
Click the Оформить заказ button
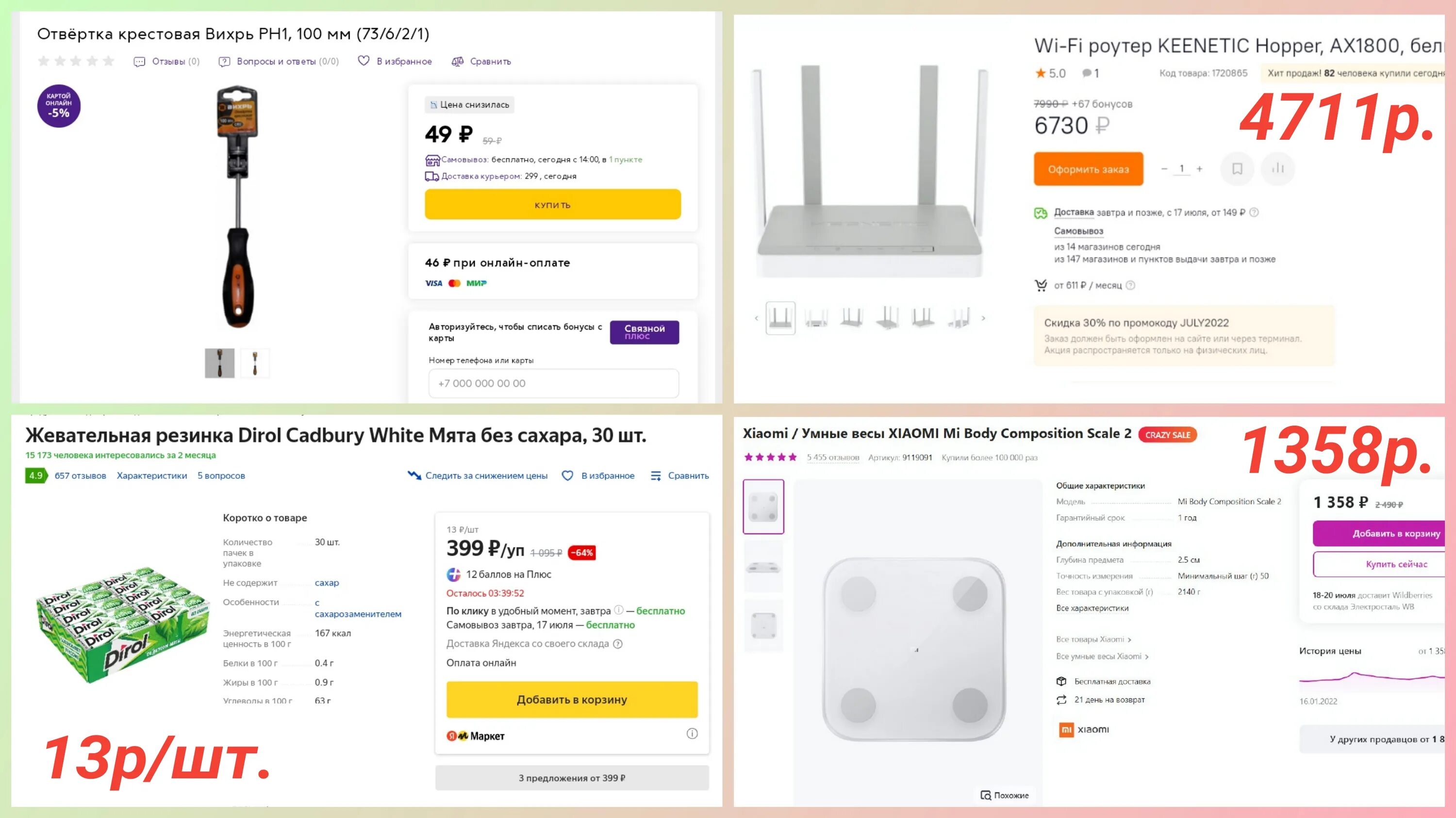1089,169
